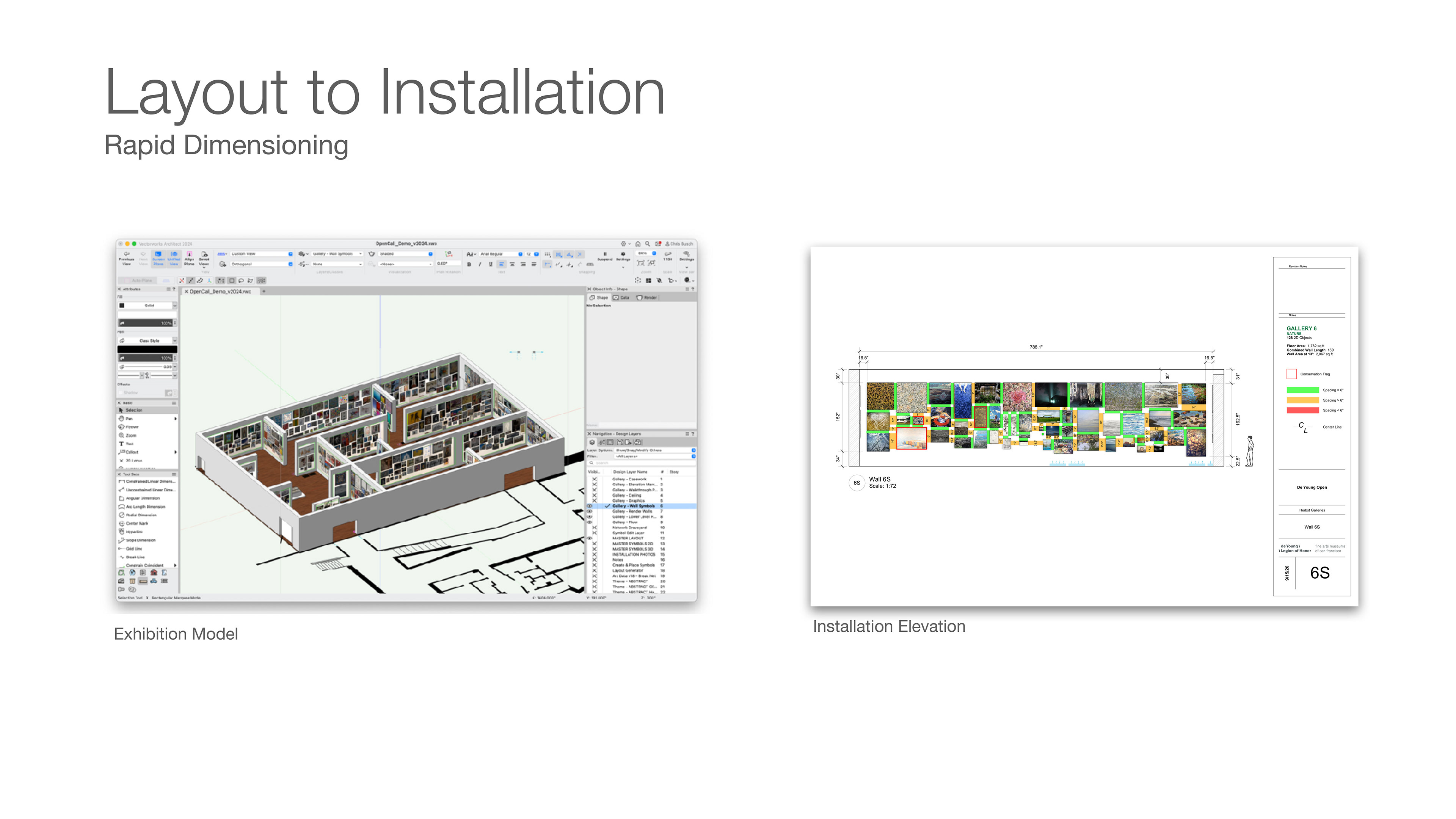This screenshot has width=1456, height=819.
Task: Click the Chris Busch account button
Action: (679, 244)
